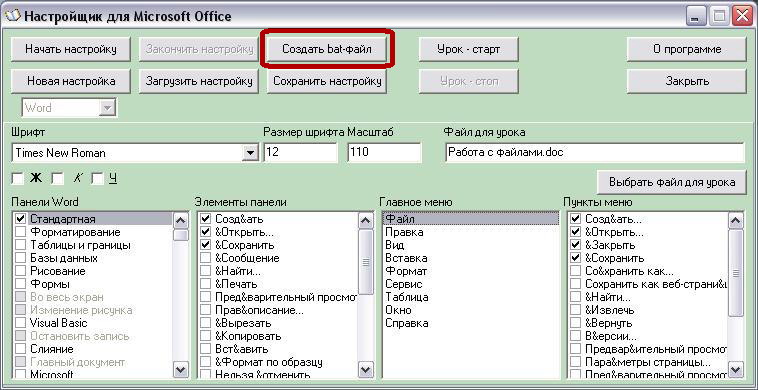Click Пункты меню scrollbar up arrow

736,221
